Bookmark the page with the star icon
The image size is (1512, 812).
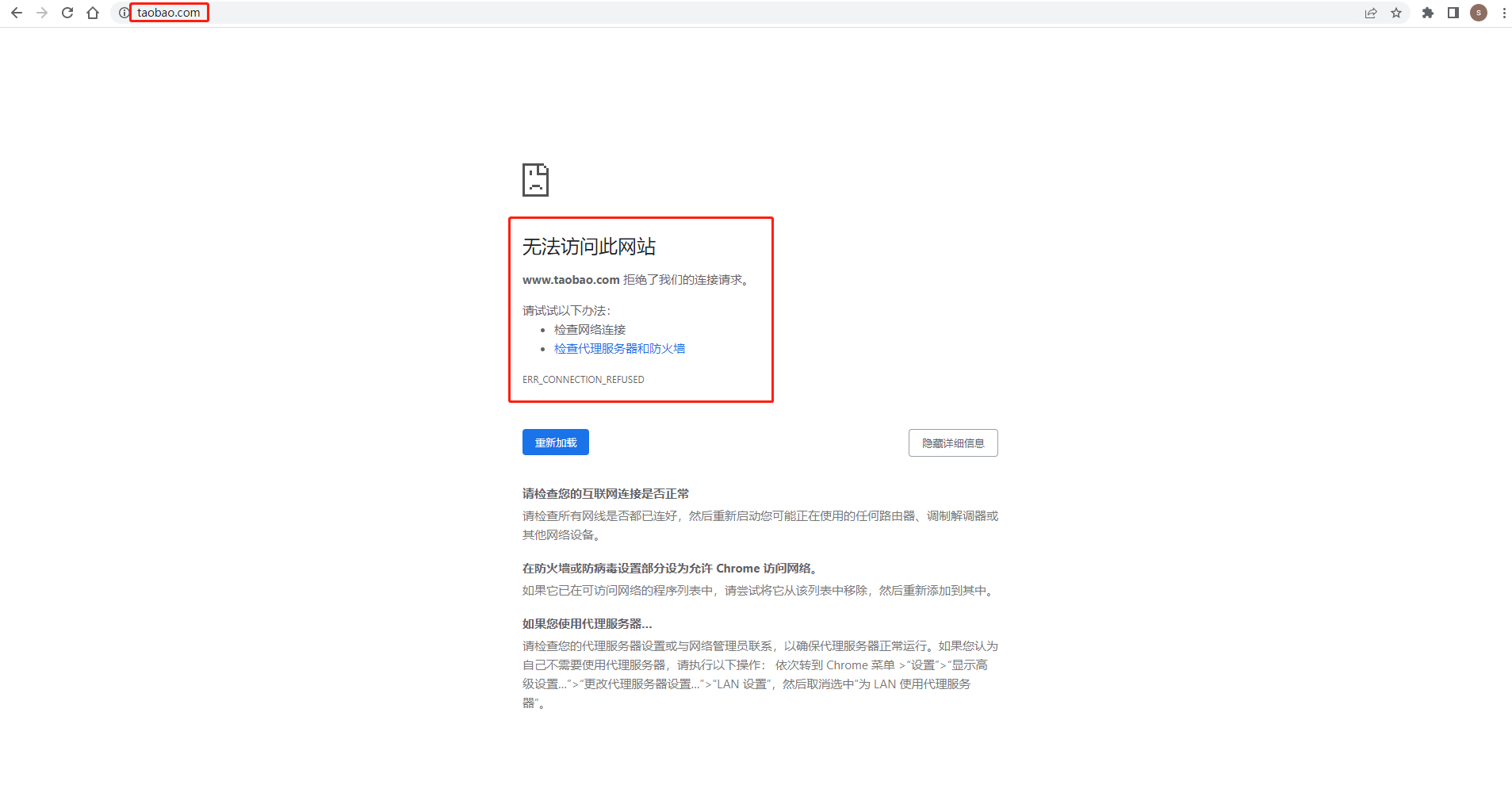pos(1396,13)
